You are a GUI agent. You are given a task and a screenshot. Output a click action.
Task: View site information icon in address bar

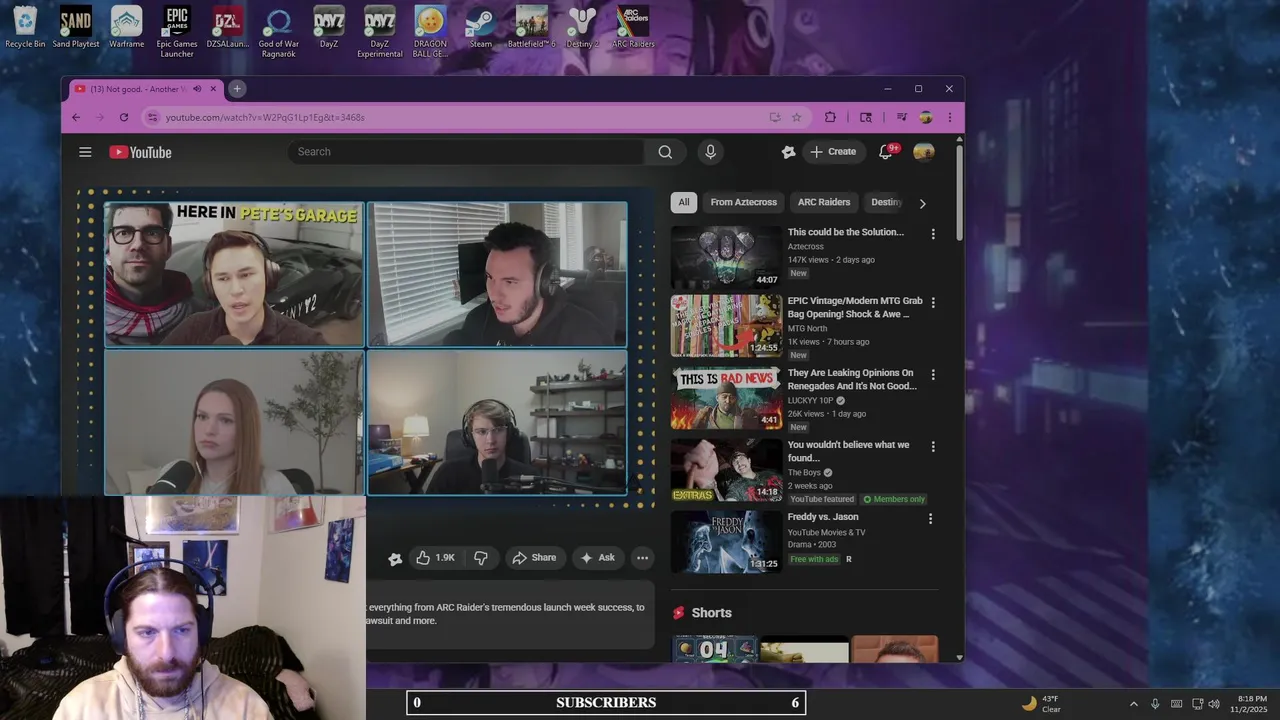pos(152,117)
